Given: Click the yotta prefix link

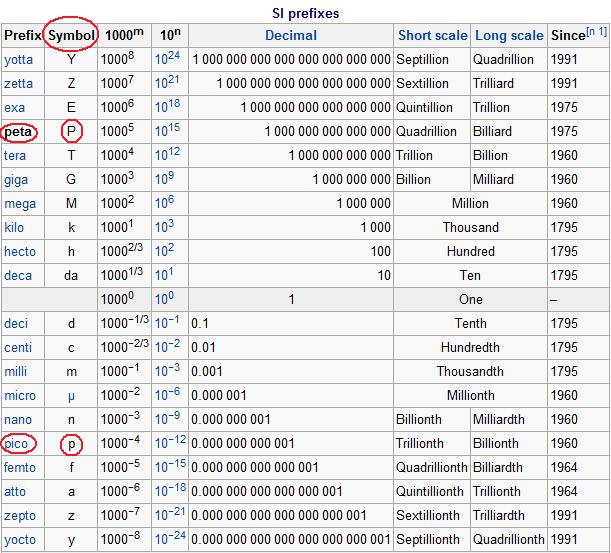Looking at the screenshot, I should [18, 59].
